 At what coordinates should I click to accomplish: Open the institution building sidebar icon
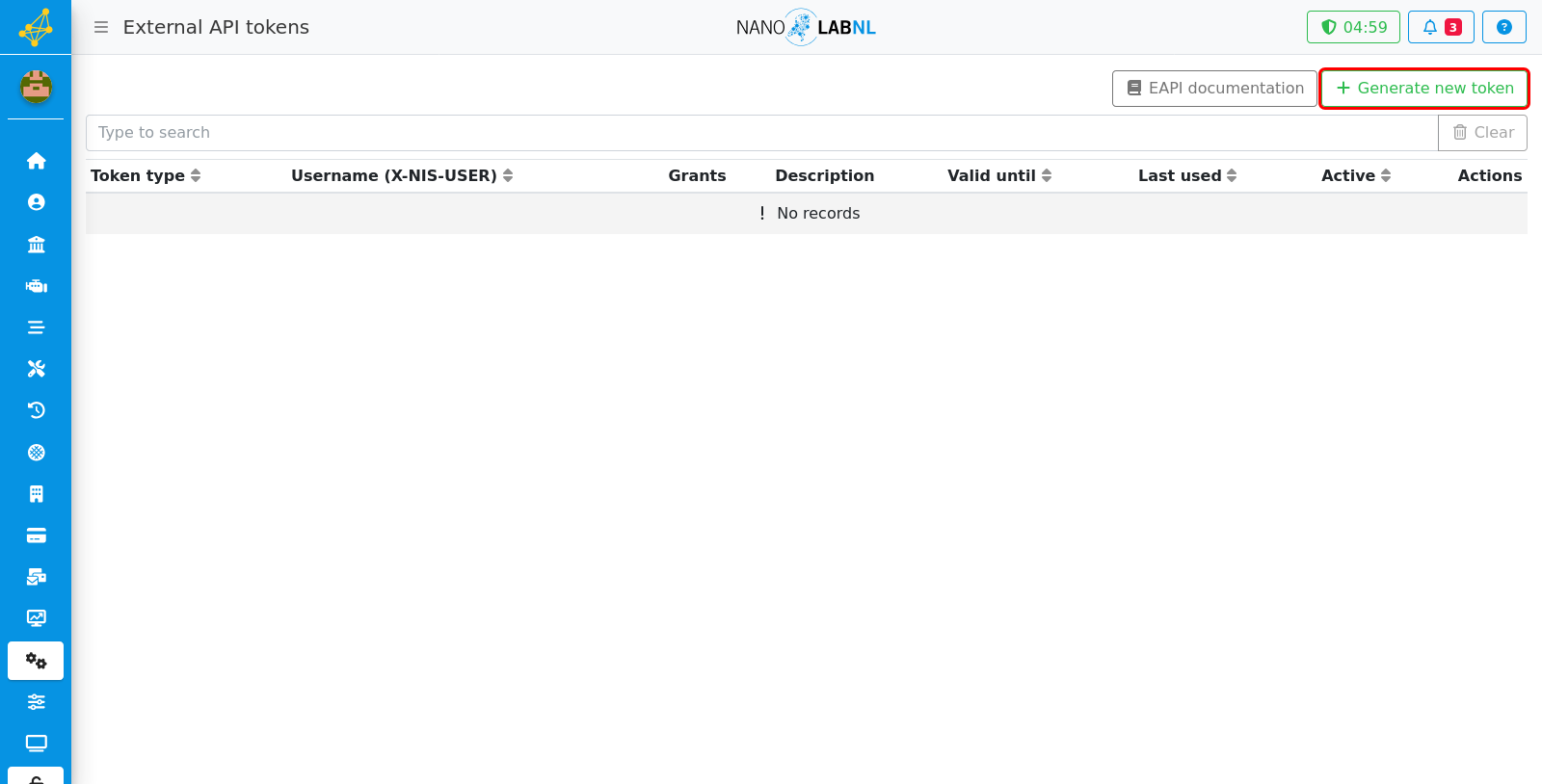point(36,244)
